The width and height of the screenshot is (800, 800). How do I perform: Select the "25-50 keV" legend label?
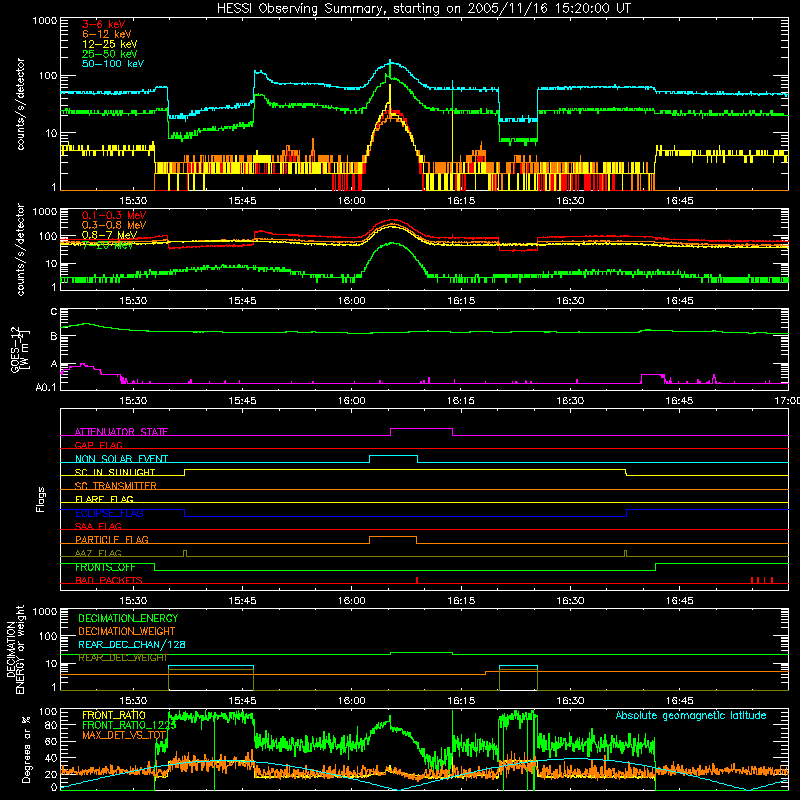coord(110,54)
